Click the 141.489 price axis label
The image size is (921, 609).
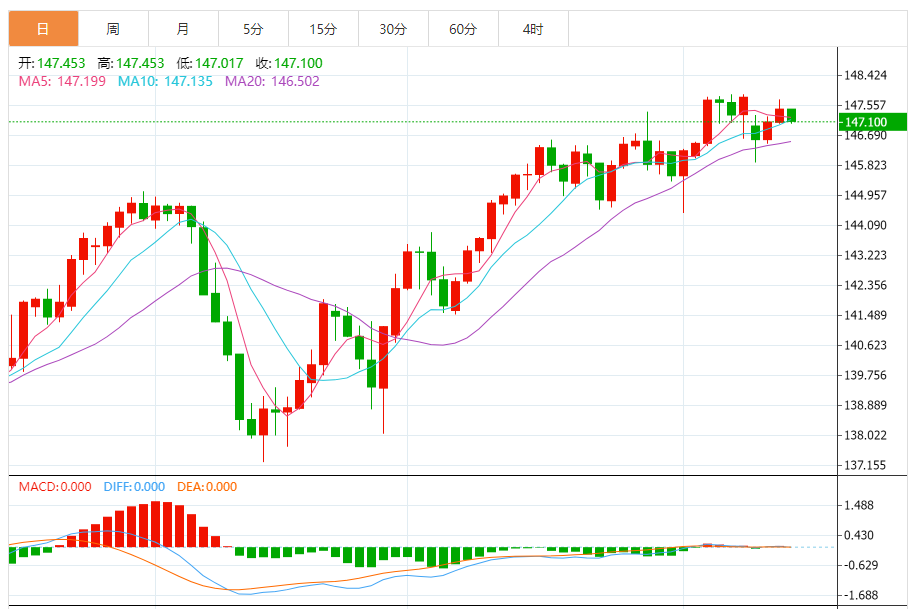click(x=865, y=315)
